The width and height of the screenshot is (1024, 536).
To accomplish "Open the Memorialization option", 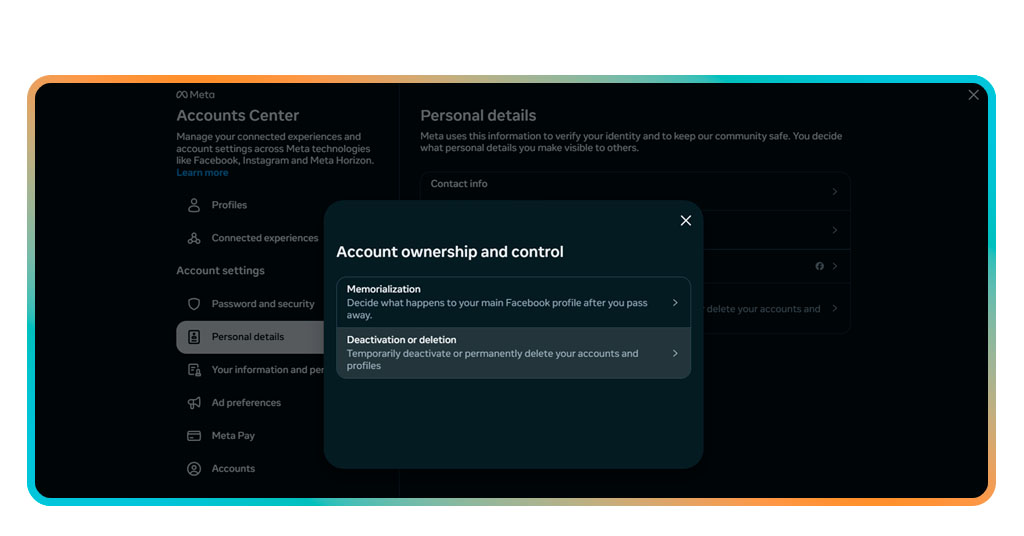I will pyautogui.click(x=513, y=302).
